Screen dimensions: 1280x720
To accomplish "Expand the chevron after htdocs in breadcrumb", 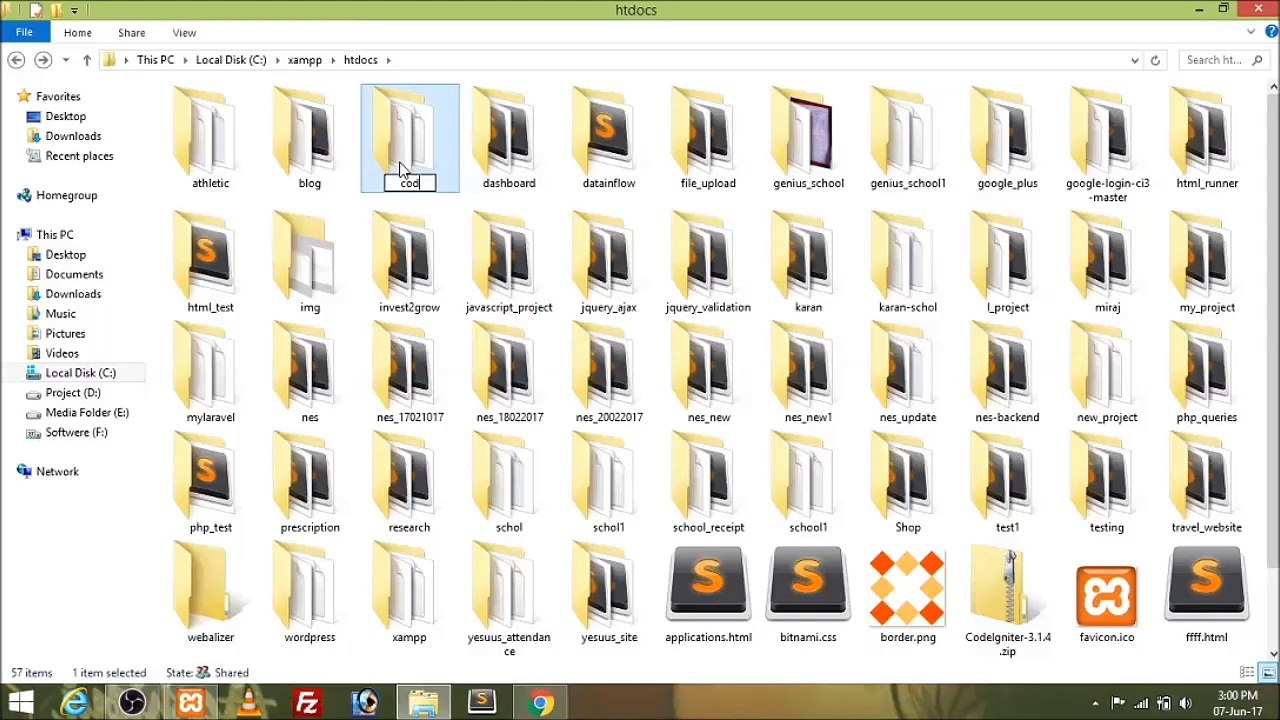I will click(389, 60).
